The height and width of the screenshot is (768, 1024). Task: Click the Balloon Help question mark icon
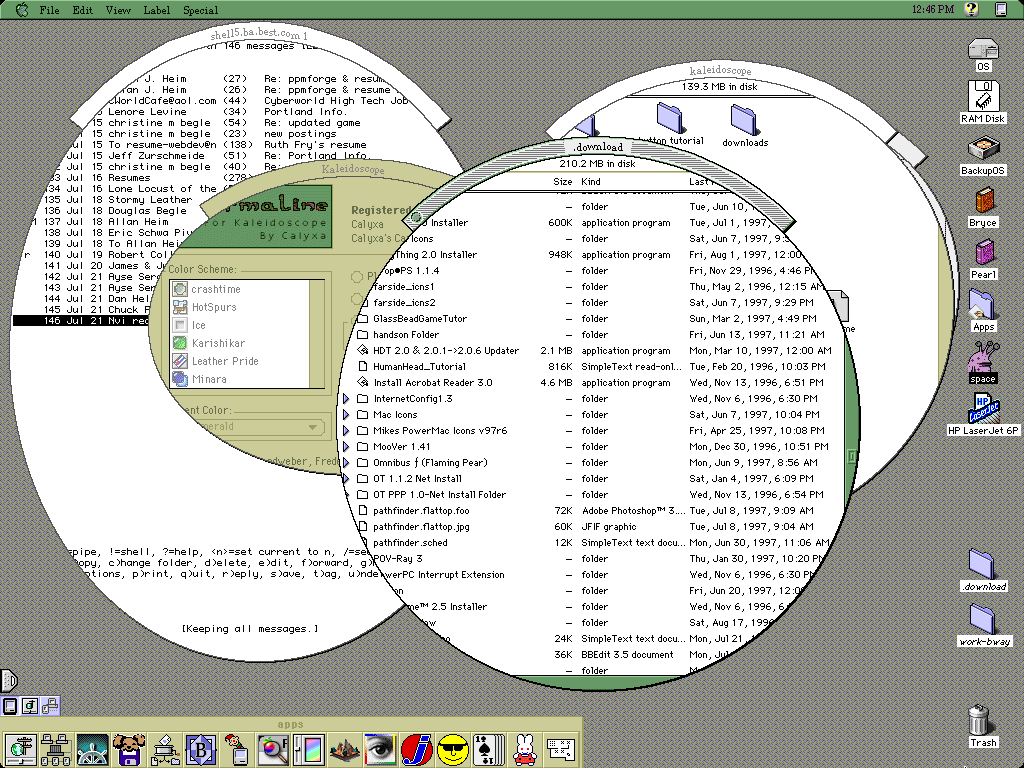click(971, 9)
